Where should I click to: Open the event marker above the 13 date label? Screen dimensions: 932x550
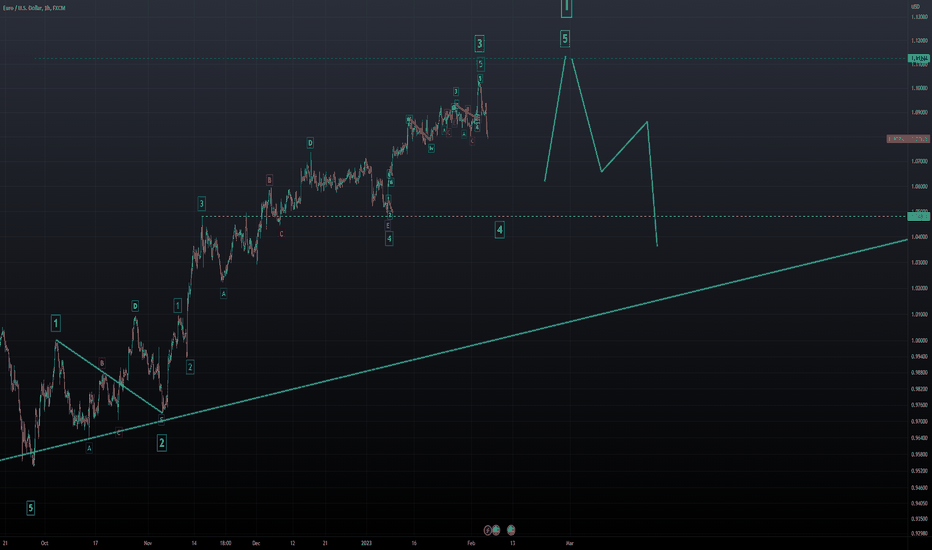511,530
